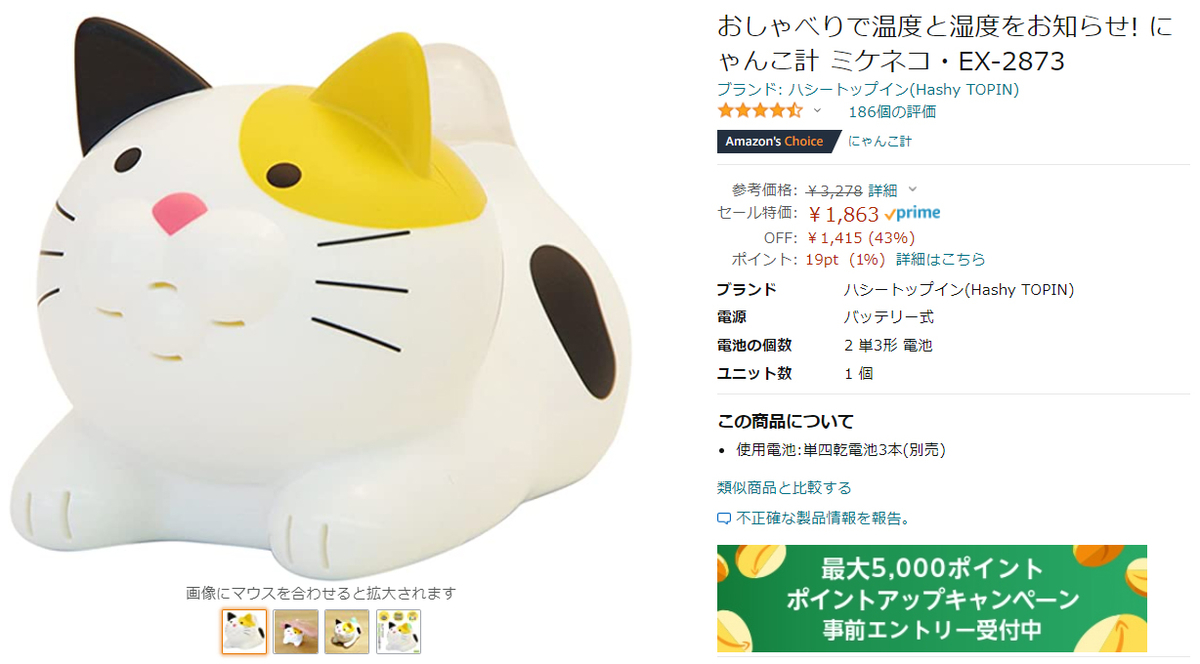Expand the 参考価格 詳細 chevron
Screen dimensions: 1200x664
click(x=912, y=190)
